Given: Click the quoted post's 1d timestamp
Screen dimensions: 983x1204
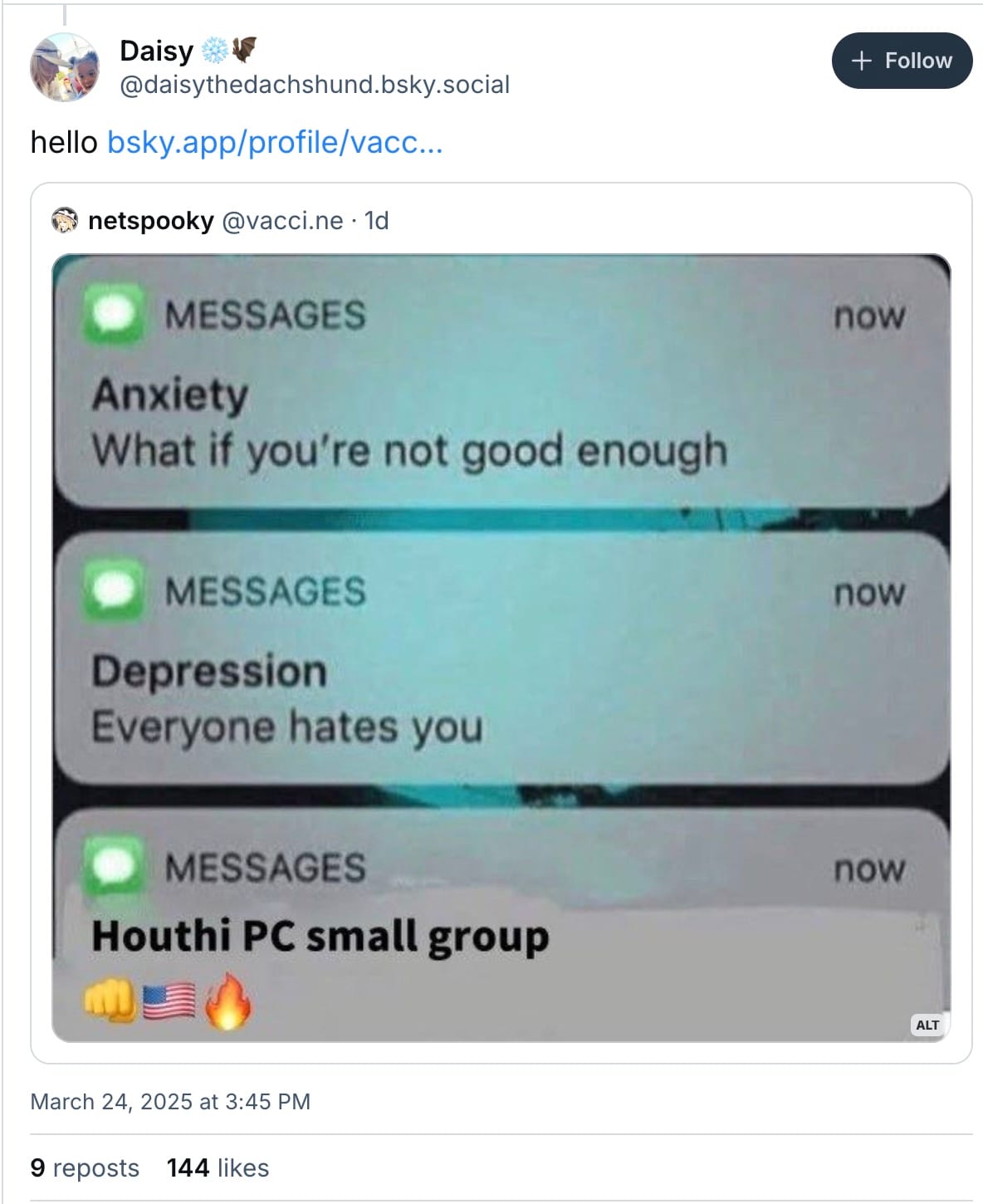Looking at the screenshot, I should 376,221.
